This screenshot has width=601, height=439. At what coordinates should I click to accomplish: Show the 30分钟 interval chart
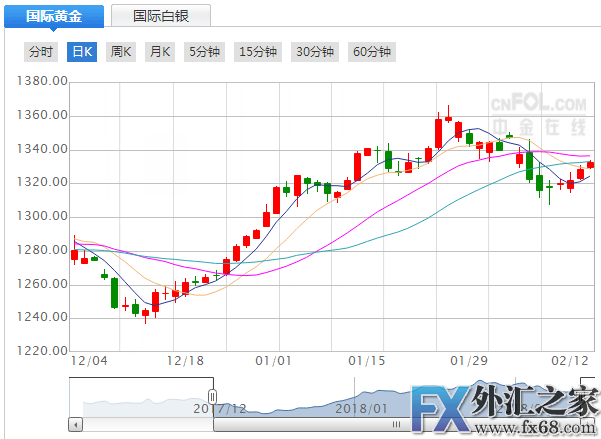click(x=315, y=52)
